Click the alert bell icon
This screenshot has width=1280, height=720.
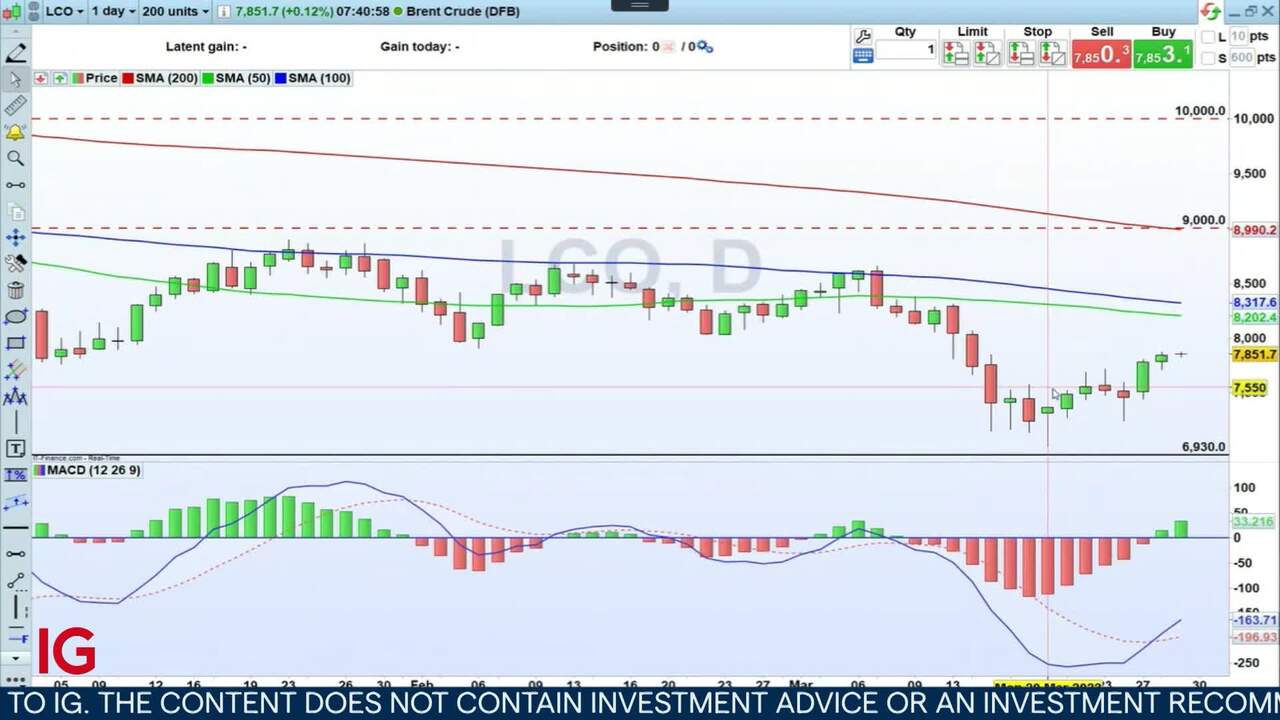click(x=16, y=132)
